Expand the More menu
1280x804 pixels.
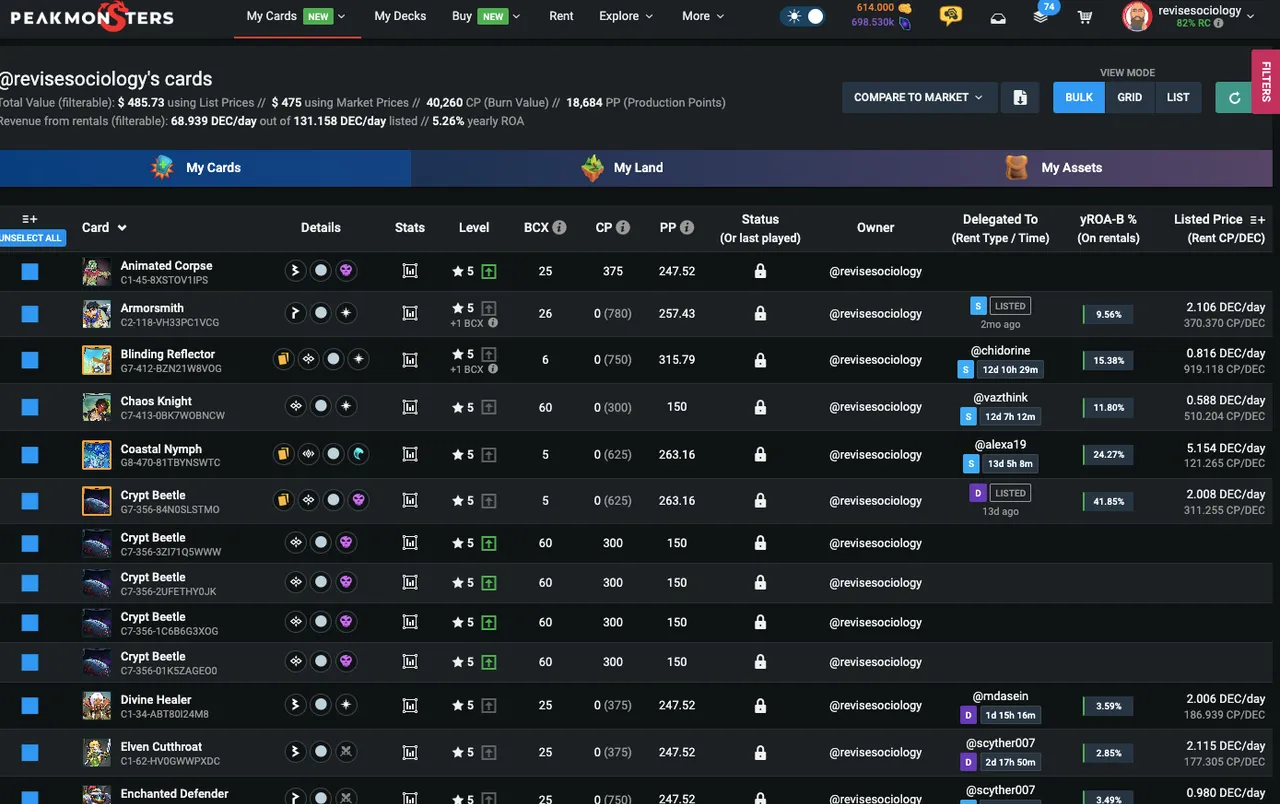[701, 16]
